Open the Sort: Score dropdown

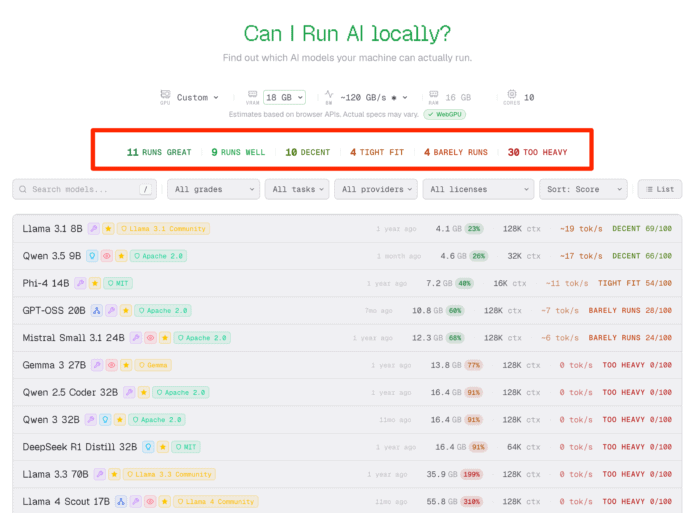pos(584,189)
